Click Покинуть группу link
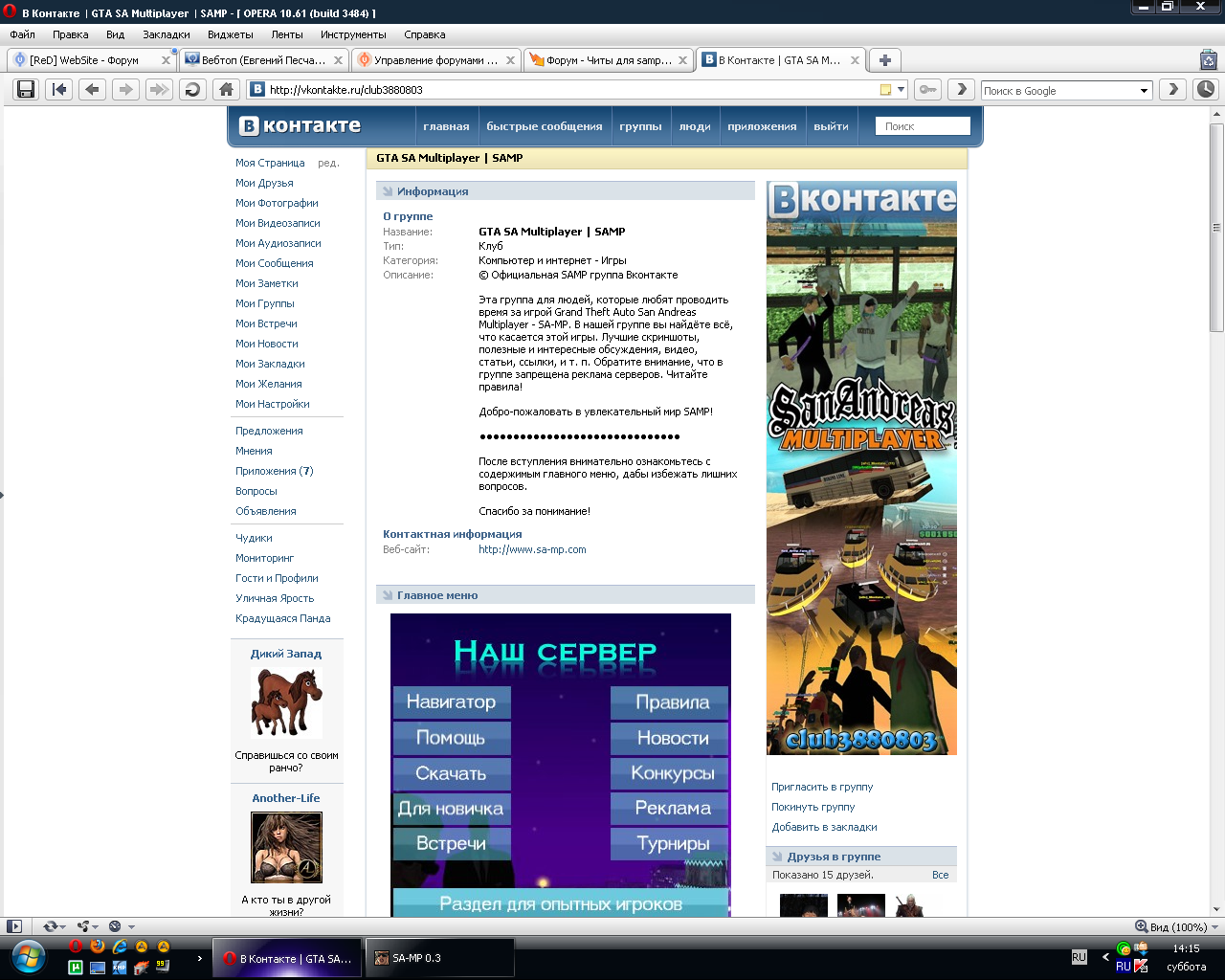This screenshot has height=980, width=1225. coord(813,807)
